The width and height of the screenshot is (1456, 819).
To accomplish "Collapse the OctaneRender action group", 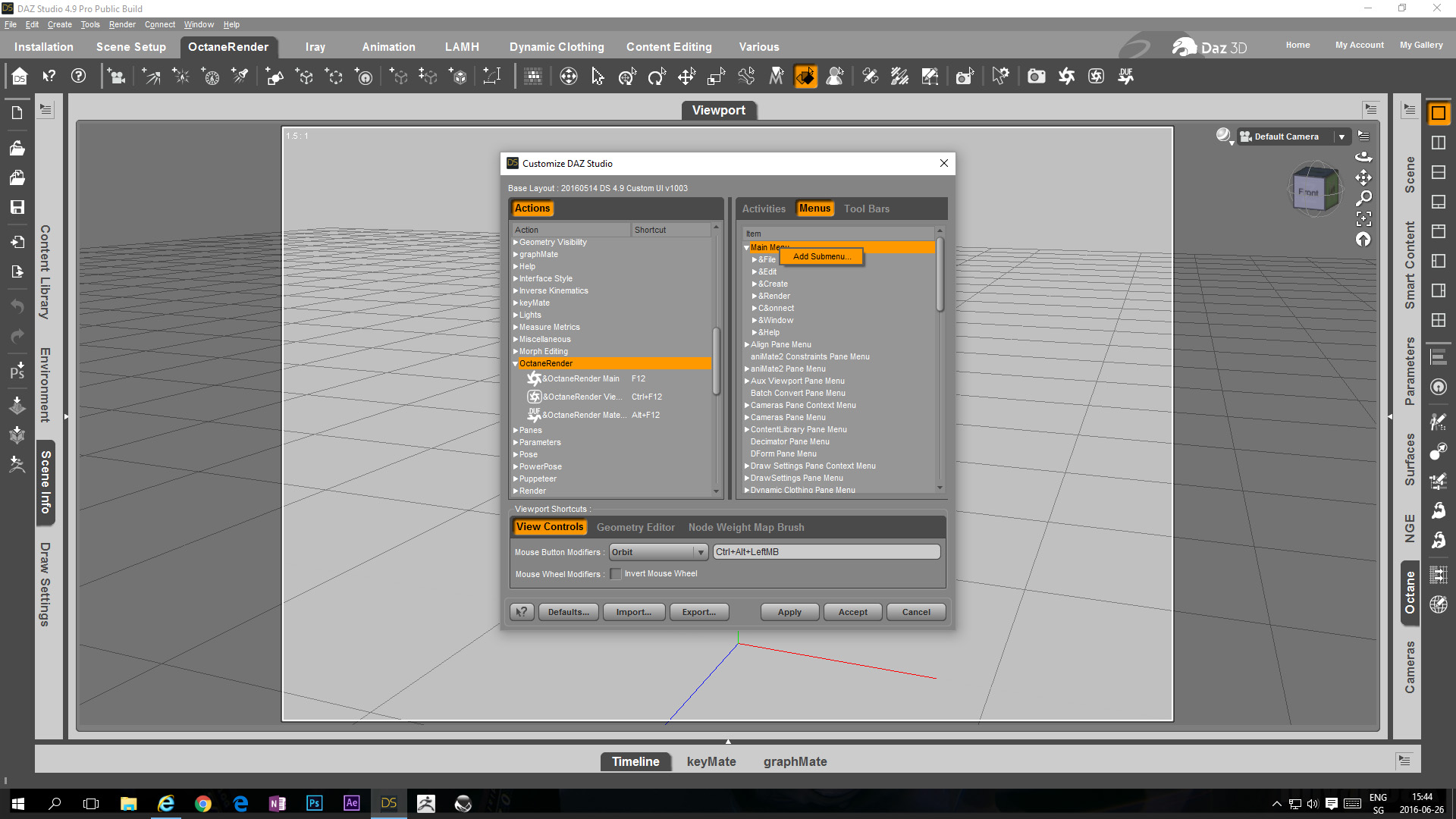I will (x=516, y=364).
